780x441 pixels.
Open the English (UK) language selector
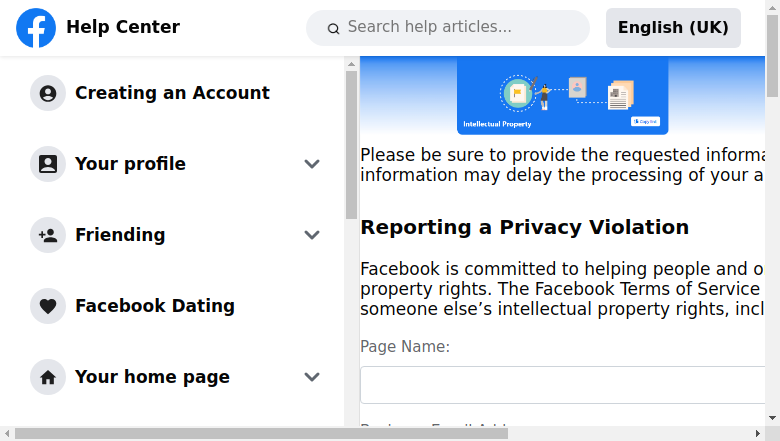(673, 28)
